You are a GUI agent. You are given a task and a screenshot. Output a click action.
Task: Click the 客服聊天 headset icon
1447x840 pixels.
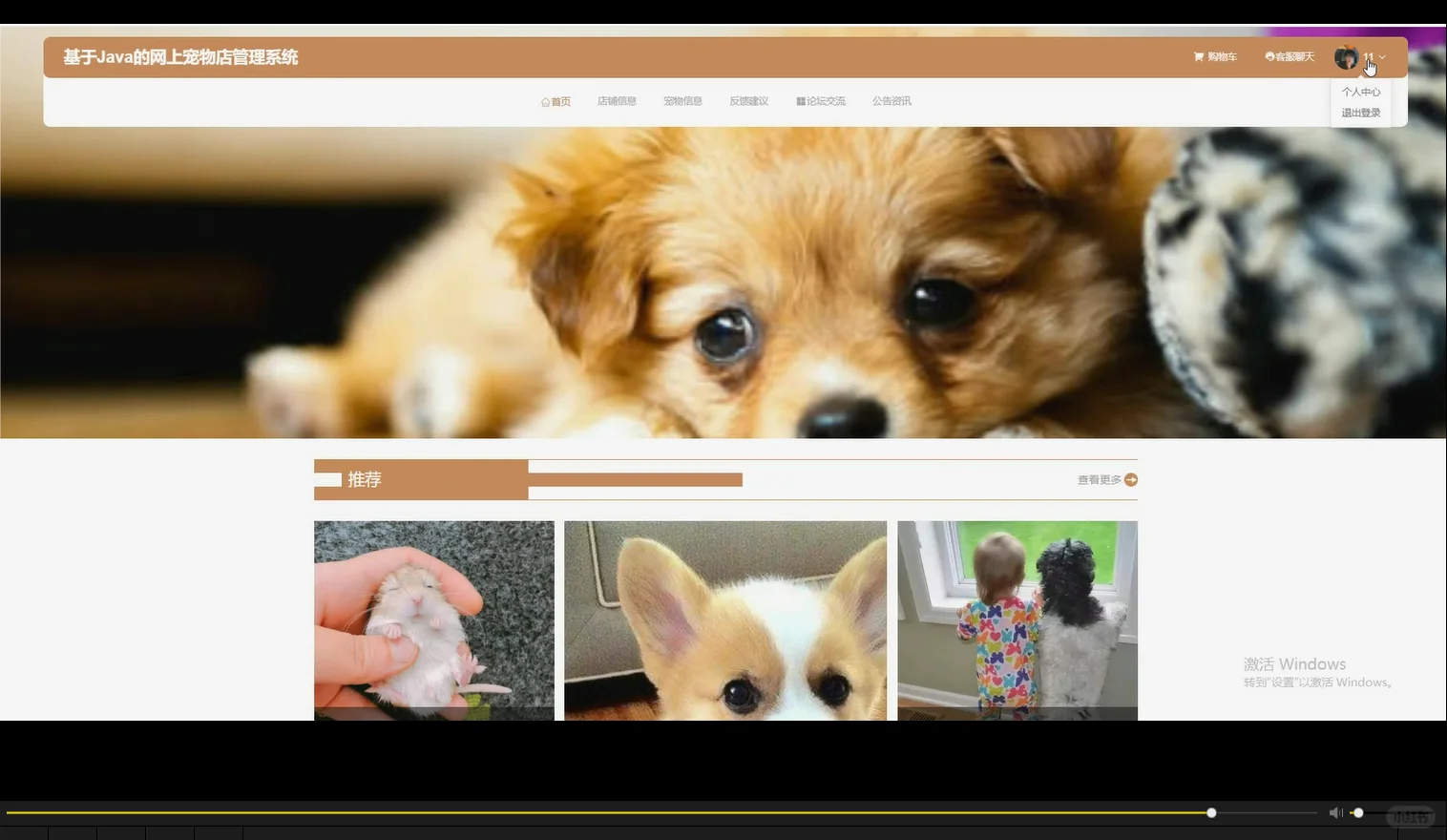tap(1269, 57)
